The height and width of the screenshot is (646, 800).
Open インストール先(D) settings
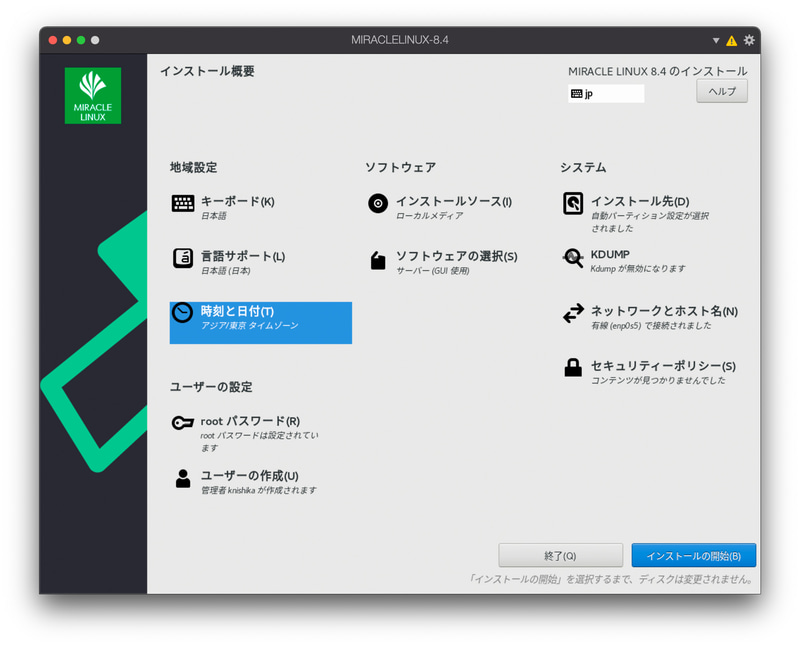640,202
